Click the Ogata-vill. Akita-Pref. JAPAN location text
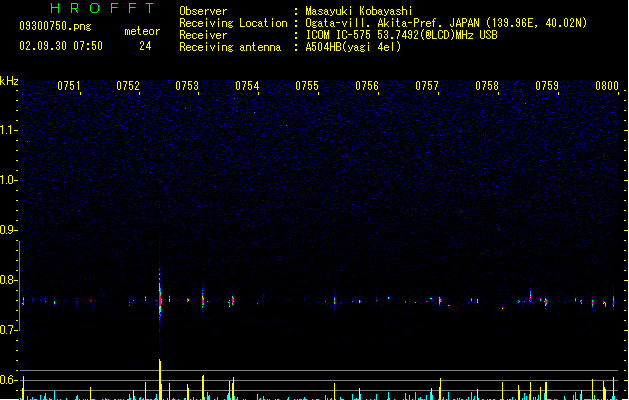This screenshot has width=629, height=400. (x=446, y=23)
